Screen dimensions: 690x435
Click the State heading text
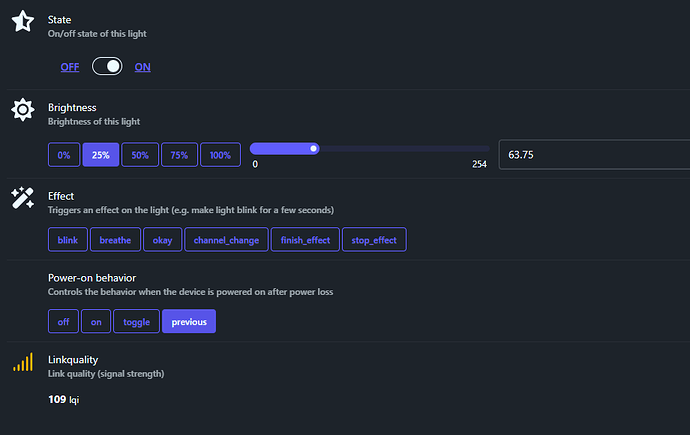click(59, 20)
